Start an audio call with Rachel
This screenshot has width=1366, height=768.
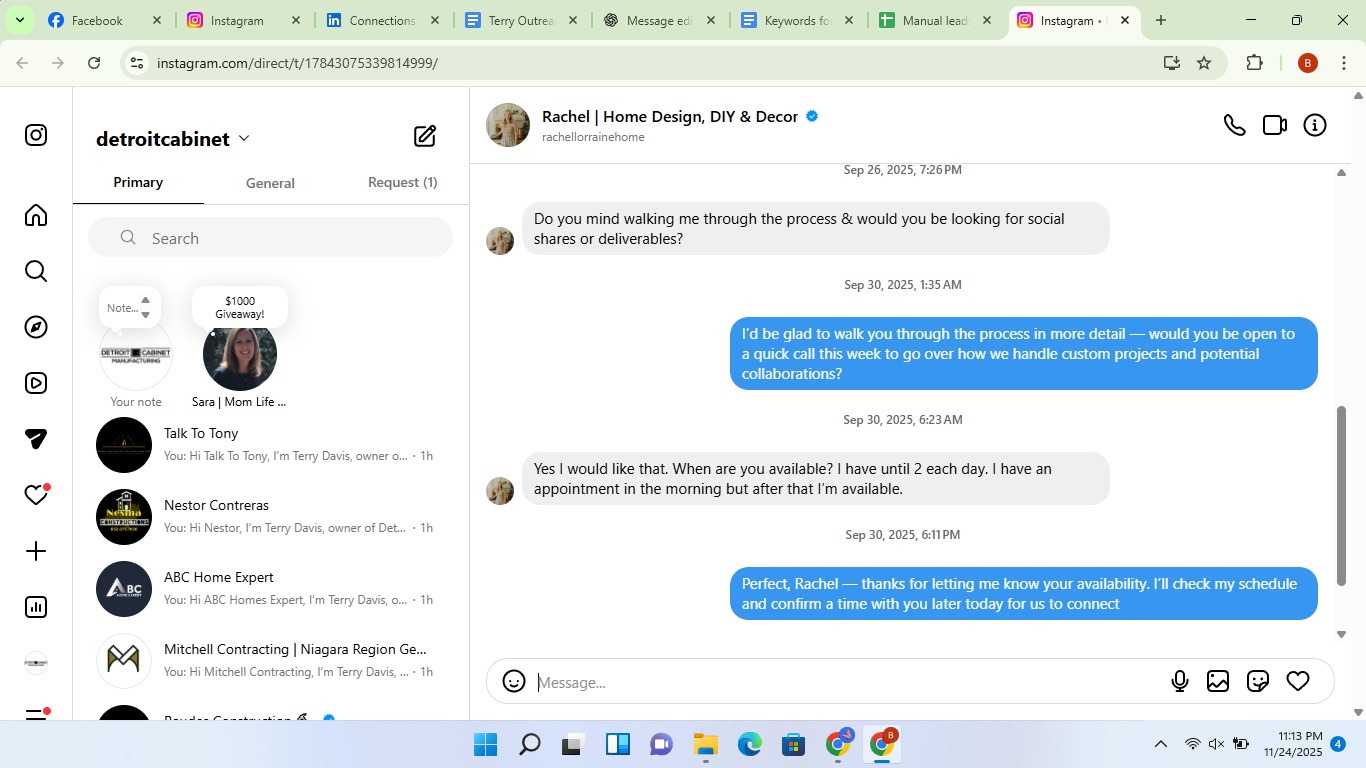pos(1235,125)
